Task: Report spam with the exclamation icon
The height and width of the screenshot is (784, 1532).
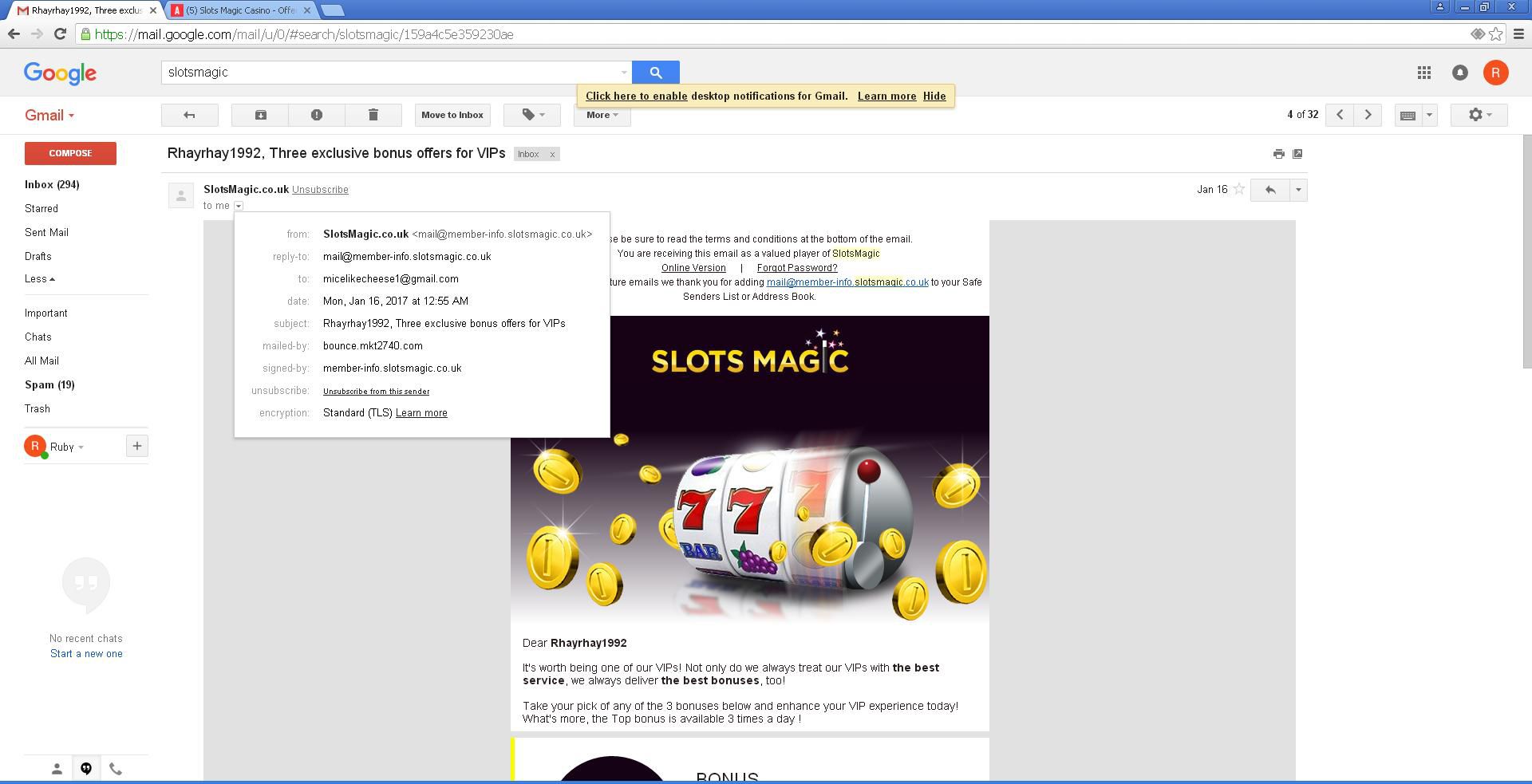Action: point(317,115)
